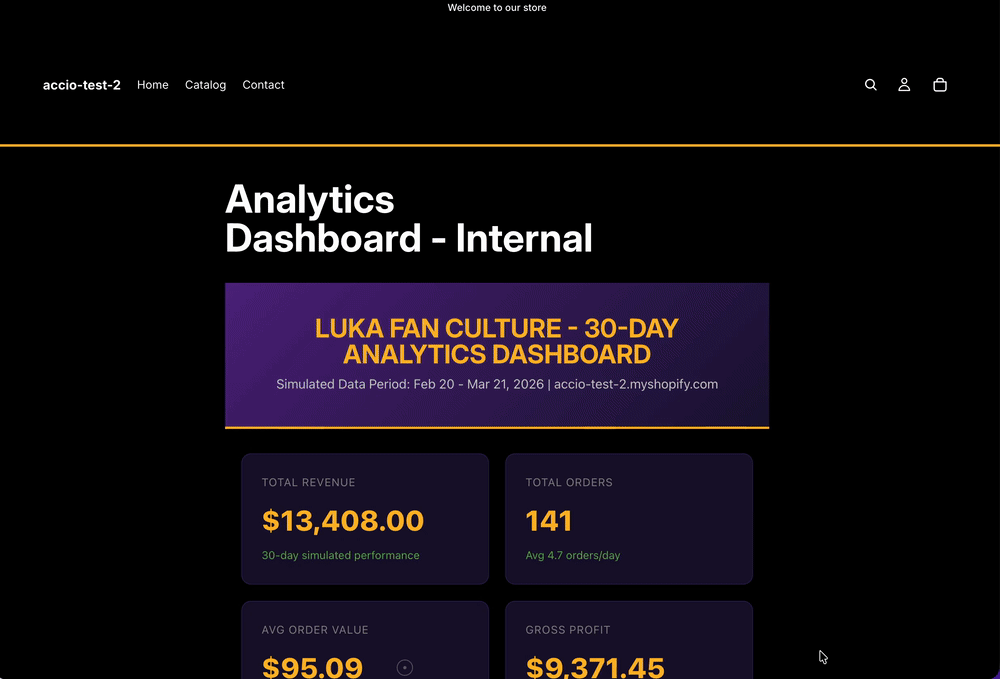The width and height of the screenshot is (1000, 679).
Task: Go to the Home menu item
Action: click(x=152, y=85)
